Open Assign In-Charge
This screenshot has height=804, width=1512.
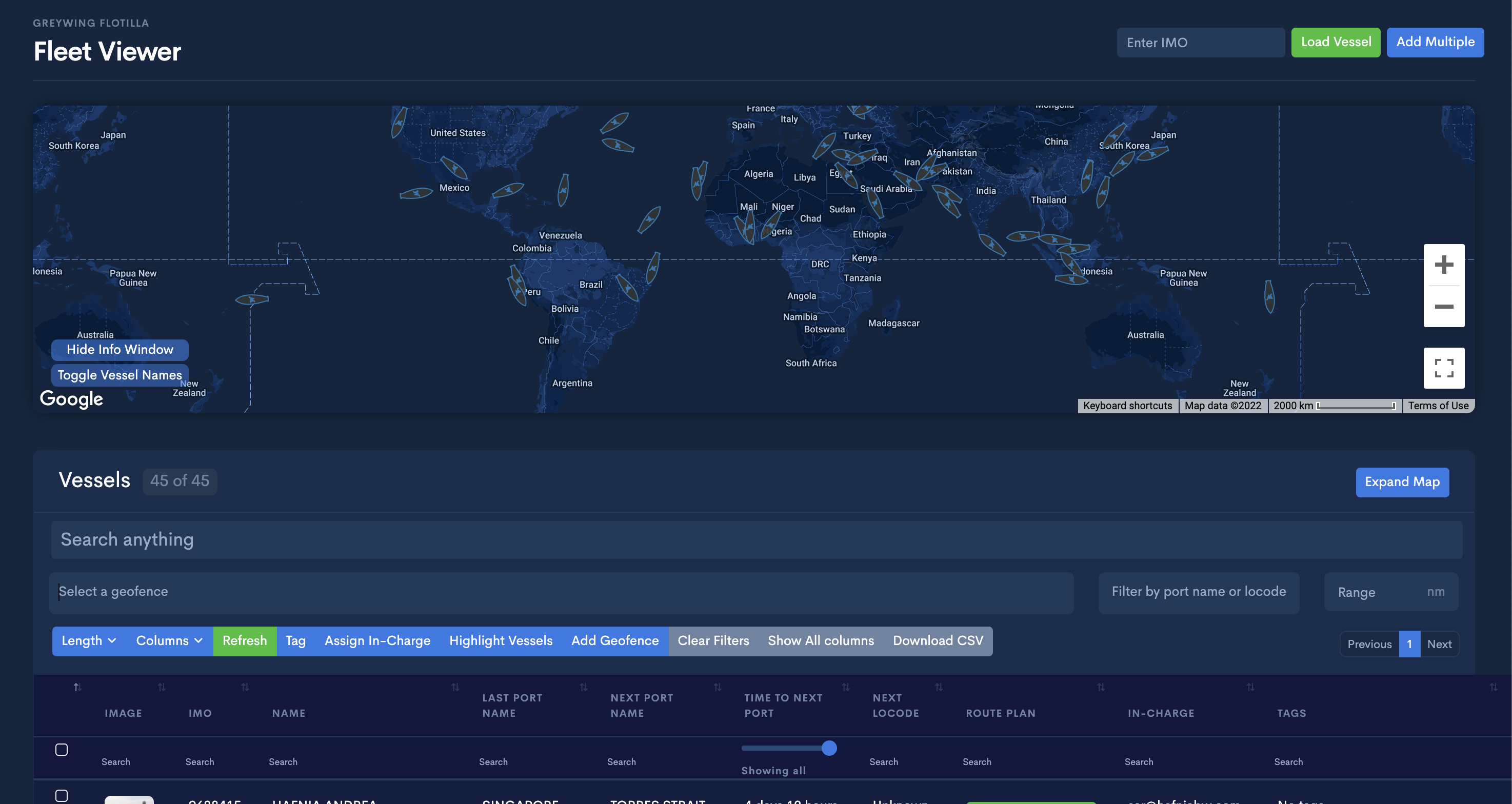coord(377,641)
